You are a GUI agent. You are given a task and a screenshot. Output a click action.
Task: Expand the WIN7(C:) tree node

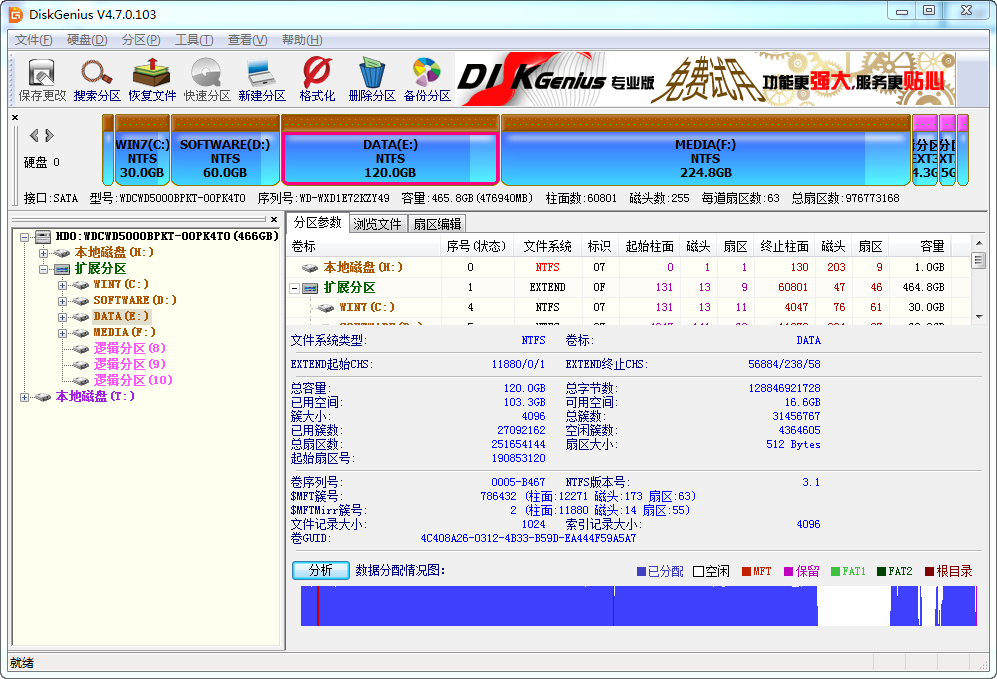(62, 285)
